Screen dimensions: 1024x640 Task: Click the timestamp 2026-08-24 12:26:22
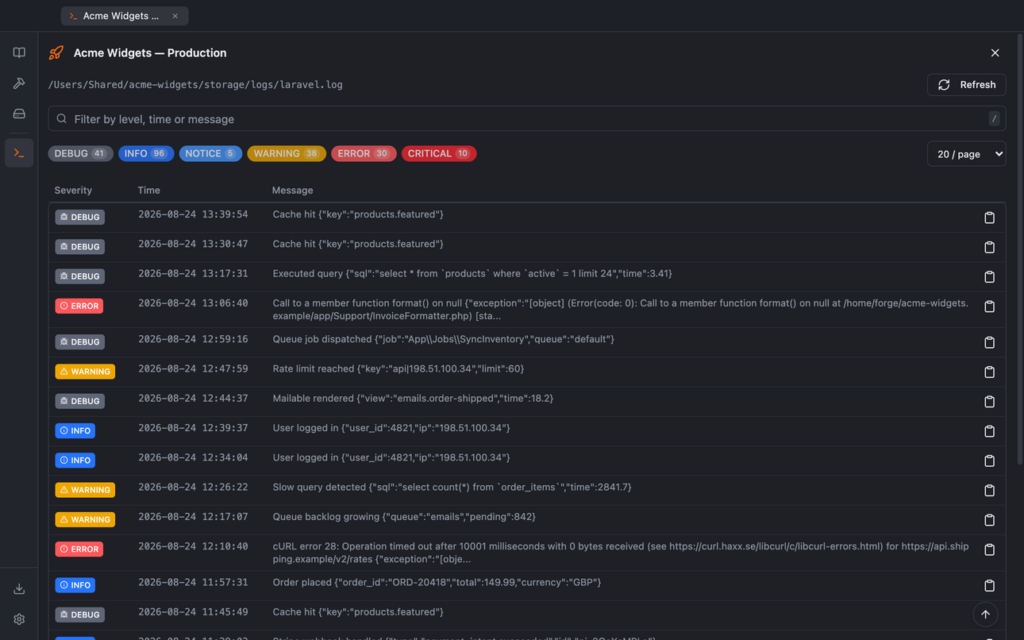(x=193, y=487)
